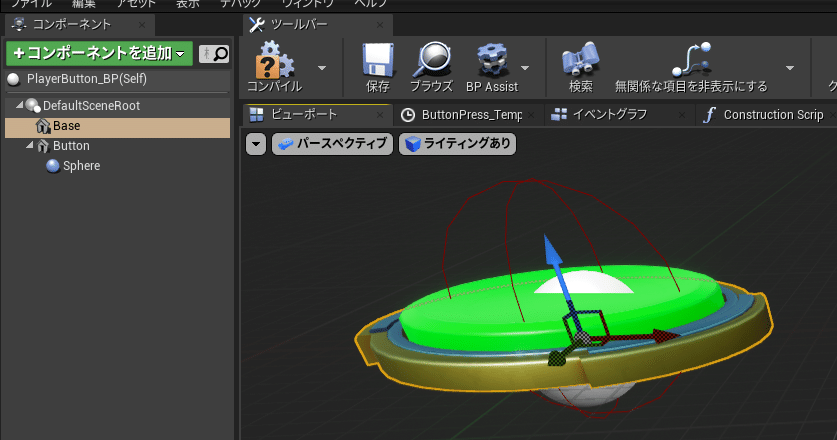
Task: Click the timeline clock icon on ButtonPress_Temp
Action: tap(408, 115)
